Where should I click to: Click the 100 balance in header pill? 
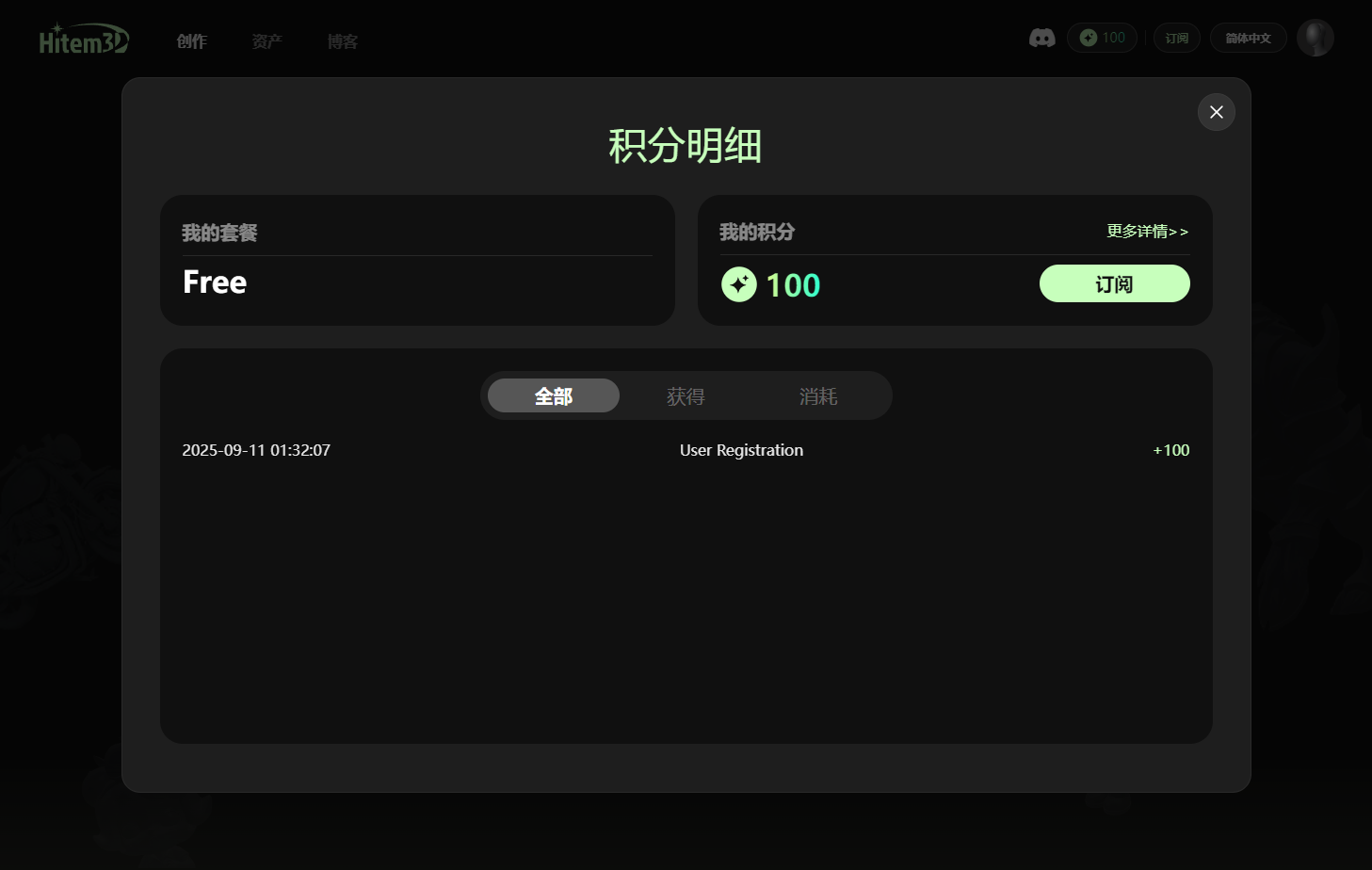pos(1113,38)
